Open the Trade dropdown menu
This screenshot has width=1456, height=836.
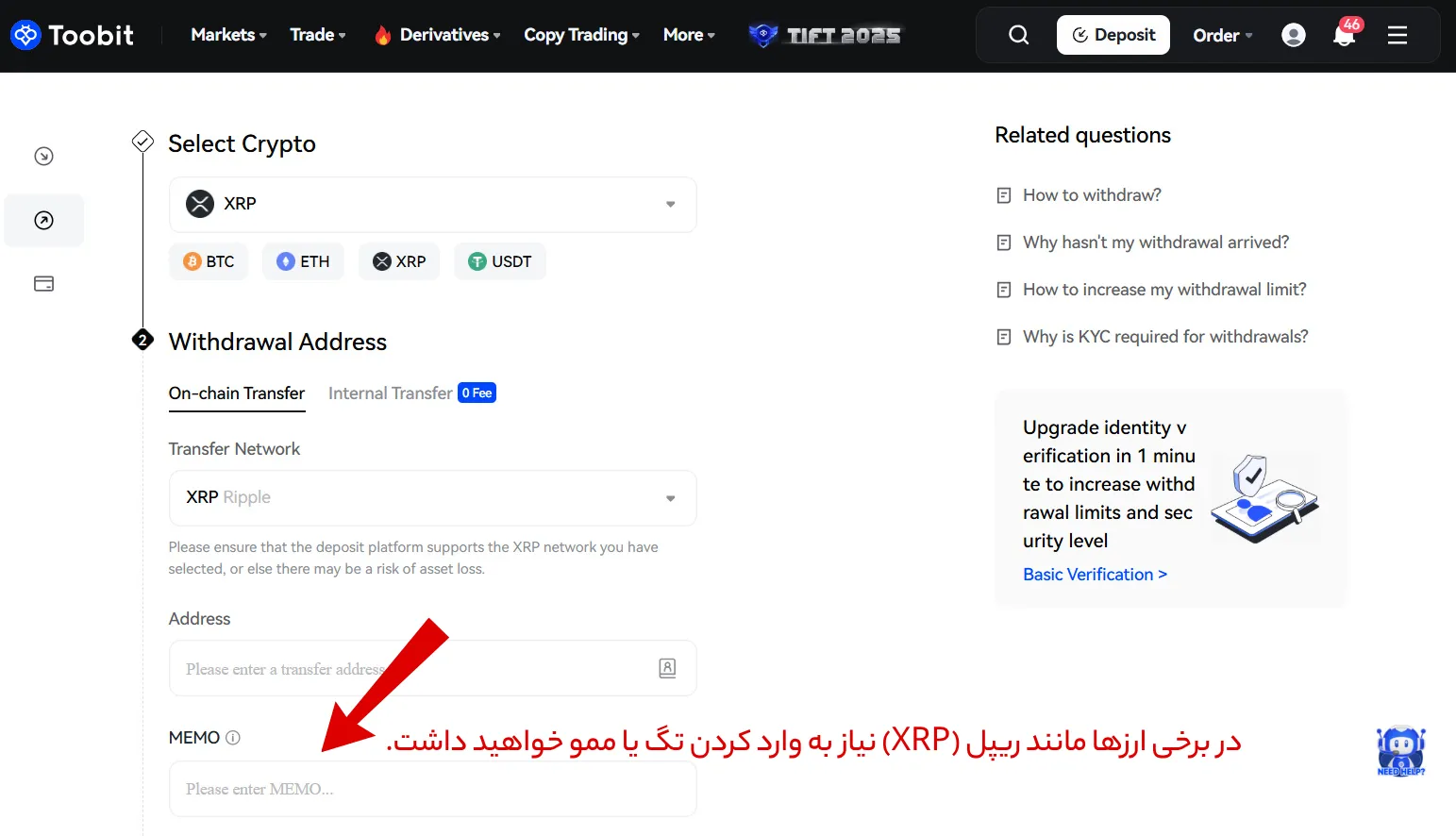[318, 35]
